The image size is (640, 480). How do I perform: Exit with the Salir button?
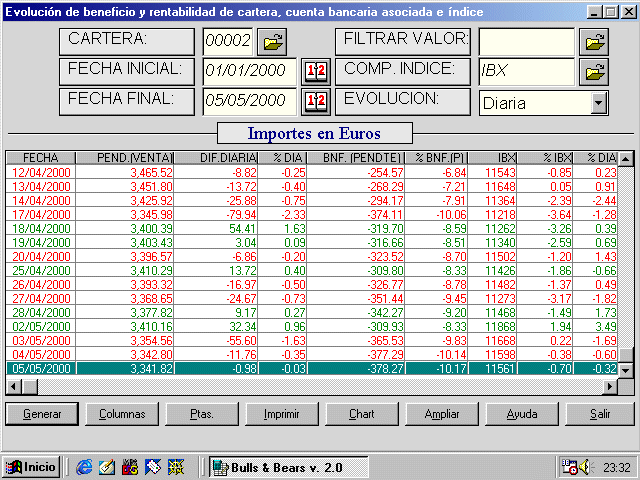coord(600,414)
